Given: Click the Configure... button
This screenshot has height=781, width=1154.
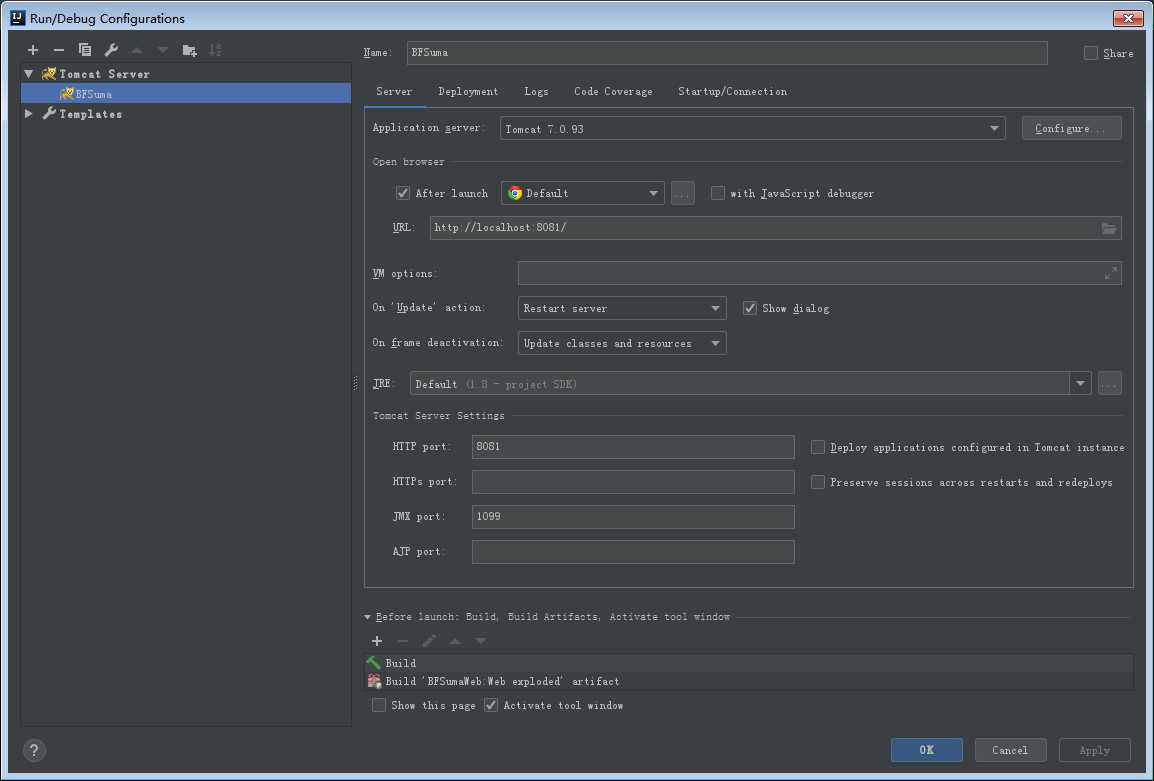Looking at the screenshot, I should [1071, 128].
